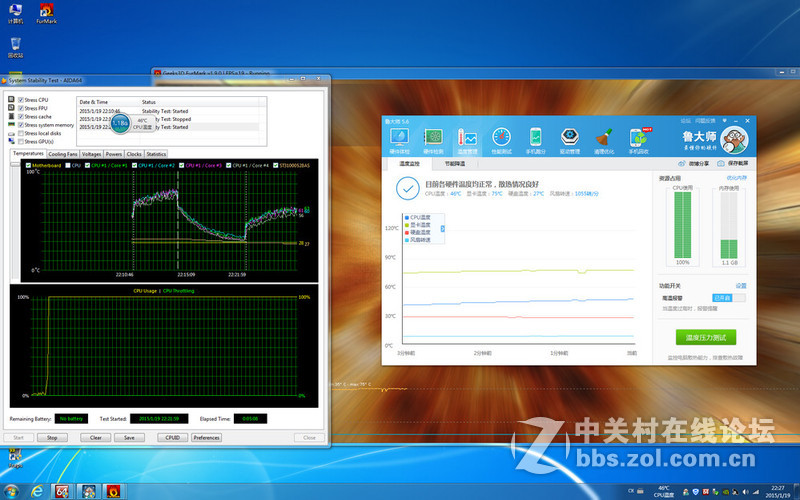The width and height of the screenshot is (800, 500).
Task: Click the CPU usage green bar meter
Action: pos(683,225)
